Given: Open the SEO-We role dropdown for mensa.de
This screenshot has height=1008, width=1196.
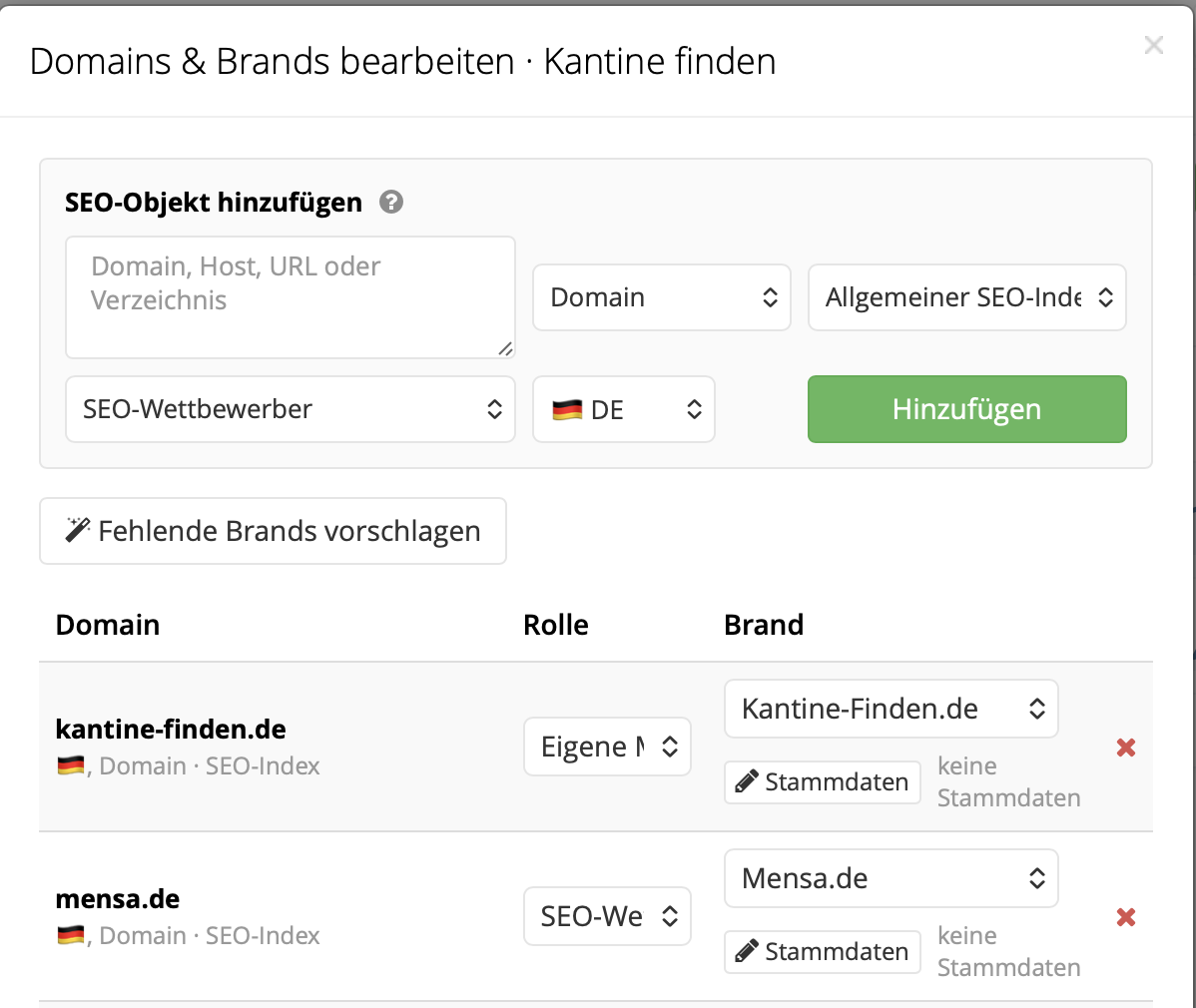Looking at the screenshot, I should (607, 916).
